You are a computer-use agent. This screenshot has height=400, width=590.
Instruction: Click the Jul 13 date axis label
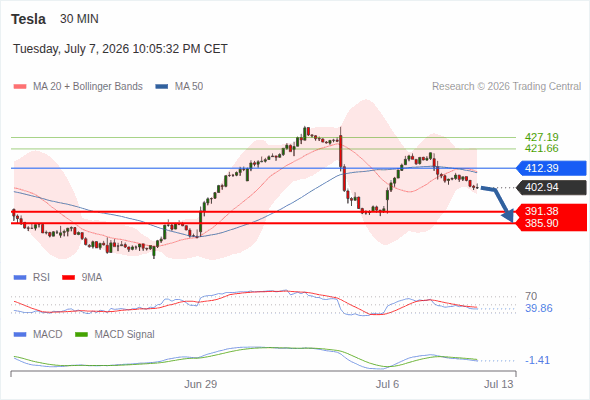click(499, 384)
